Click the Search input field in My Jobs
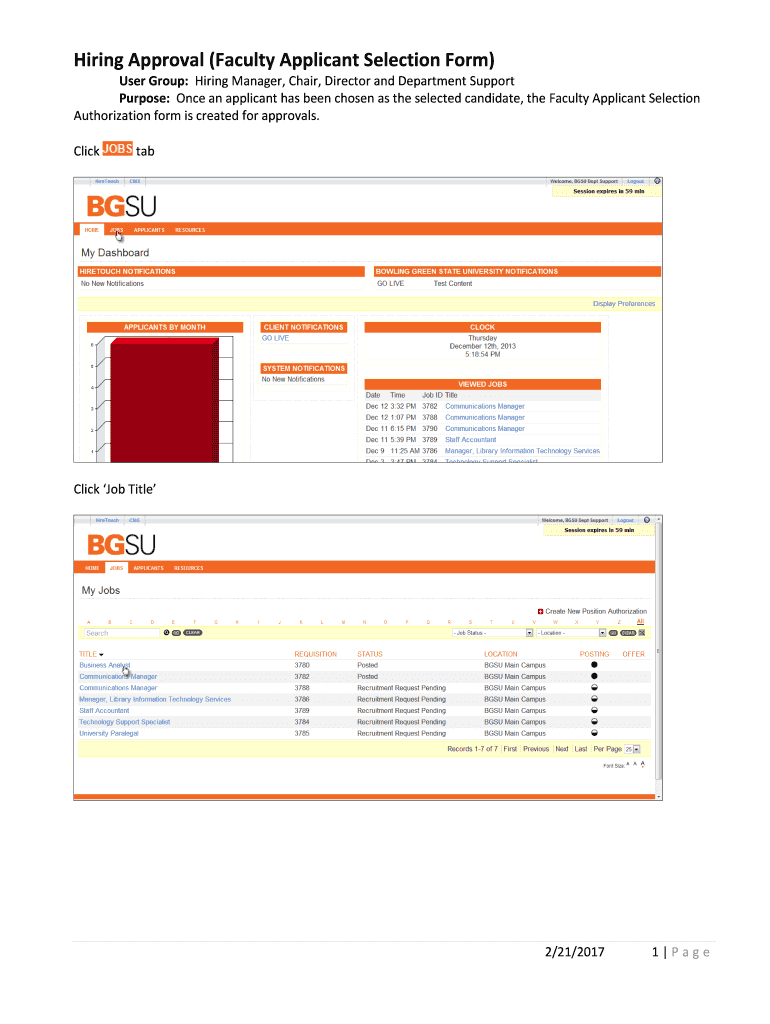770x1024 pixels. (122, 633)
